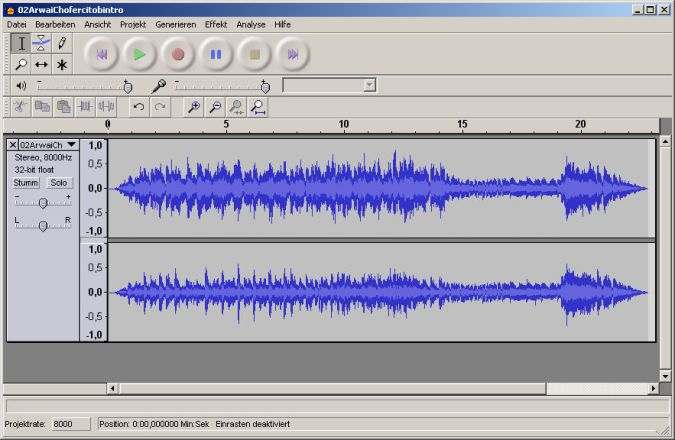675x440 pixels.
Task: Click the track pan L/R slider knob
Action: [x=43, y=226]
